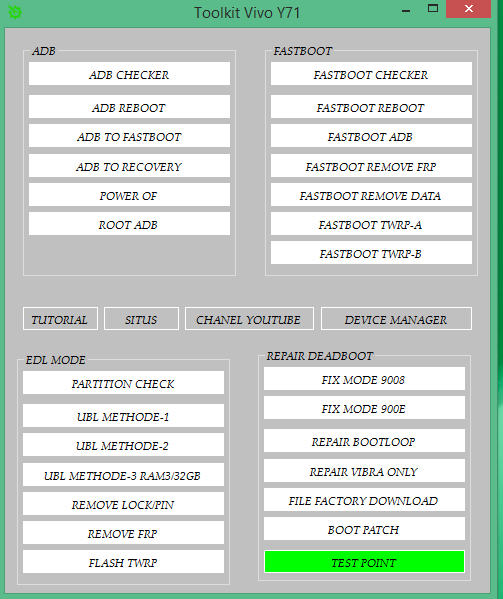The image size is (503, 599).
Task: Run ADB CHECKER
Action: pos(129,74)
